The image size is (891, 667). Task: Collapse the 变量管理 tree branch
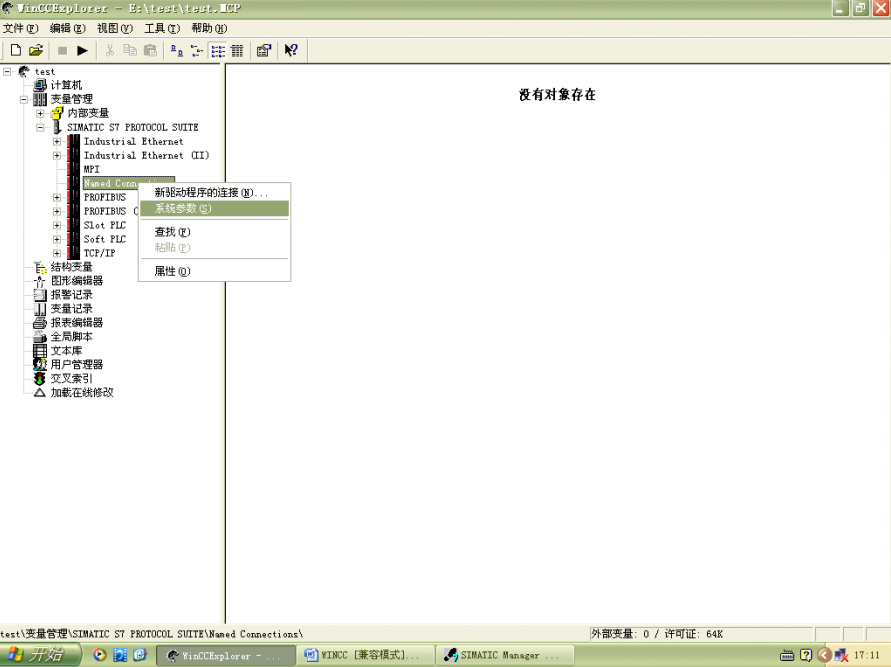click(24, 99)
